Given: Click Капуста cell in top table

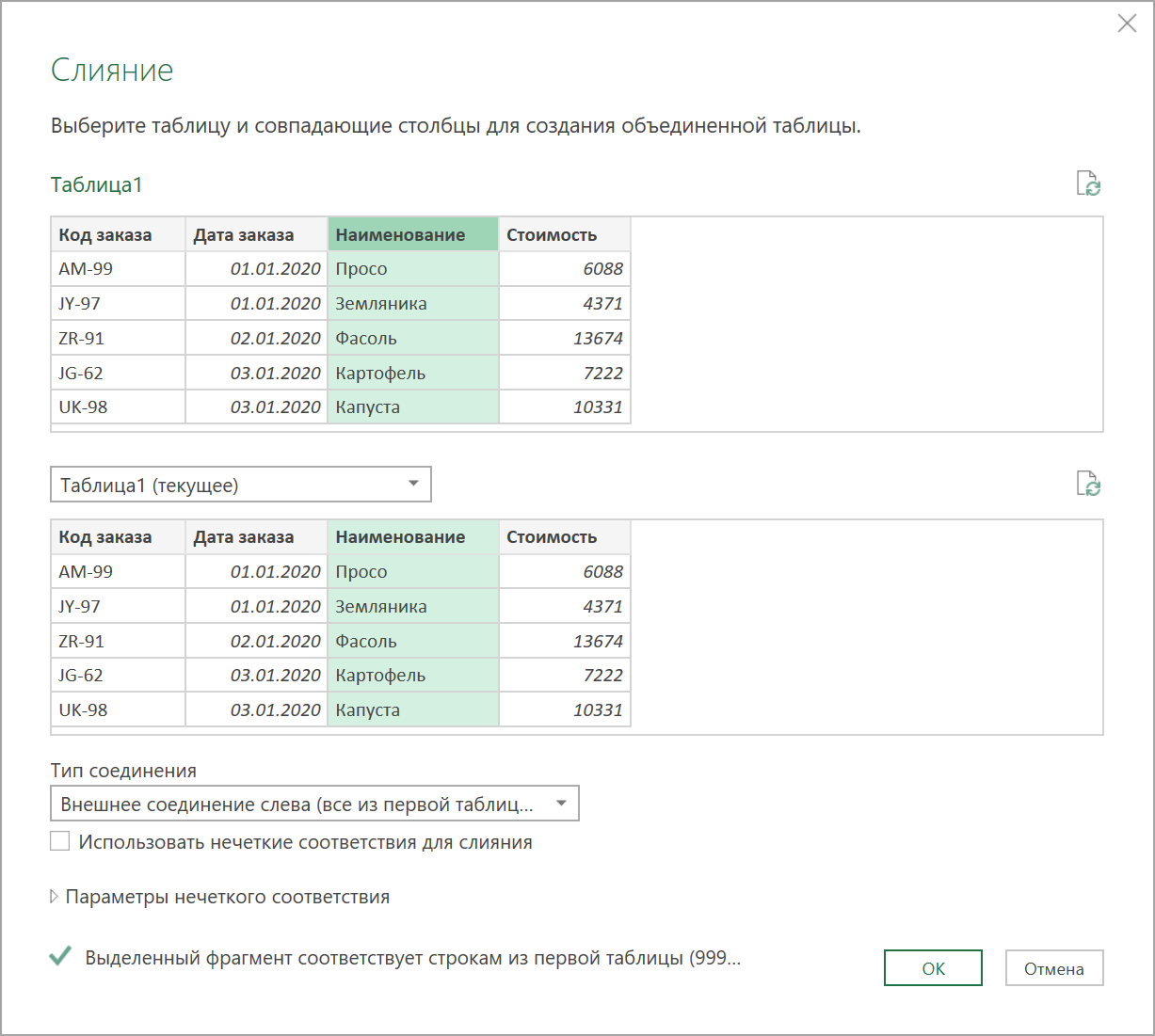Looking at the screenshot, I should pos(413,407).
